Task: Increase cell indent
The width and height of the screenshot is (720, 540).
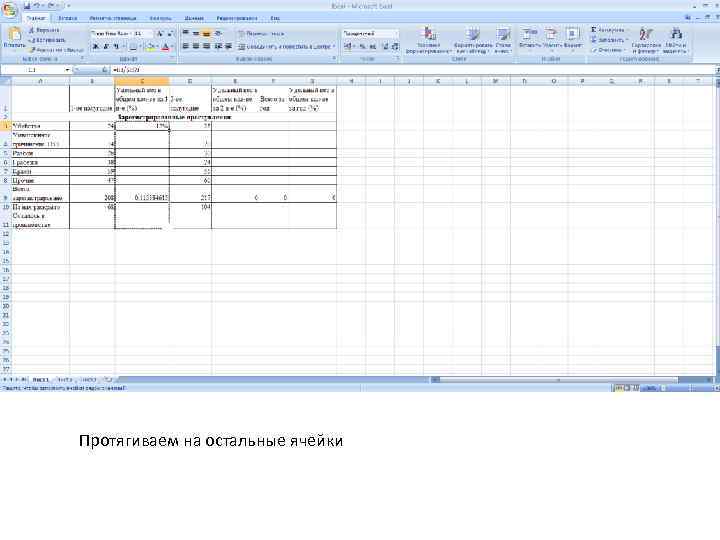Action: (x=228, y=46)
